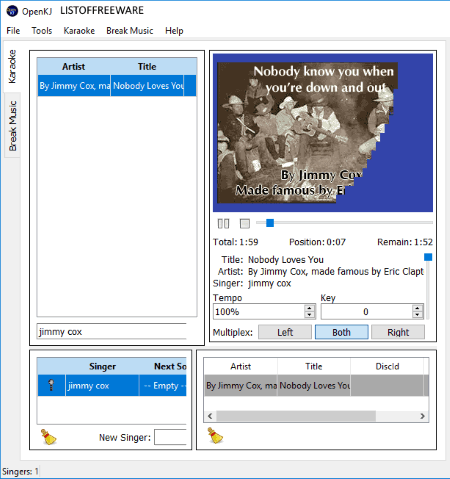The width and height of the screenshot is (450, 479).
Task: Click the Next Song column header
Action: pos(163,366)
